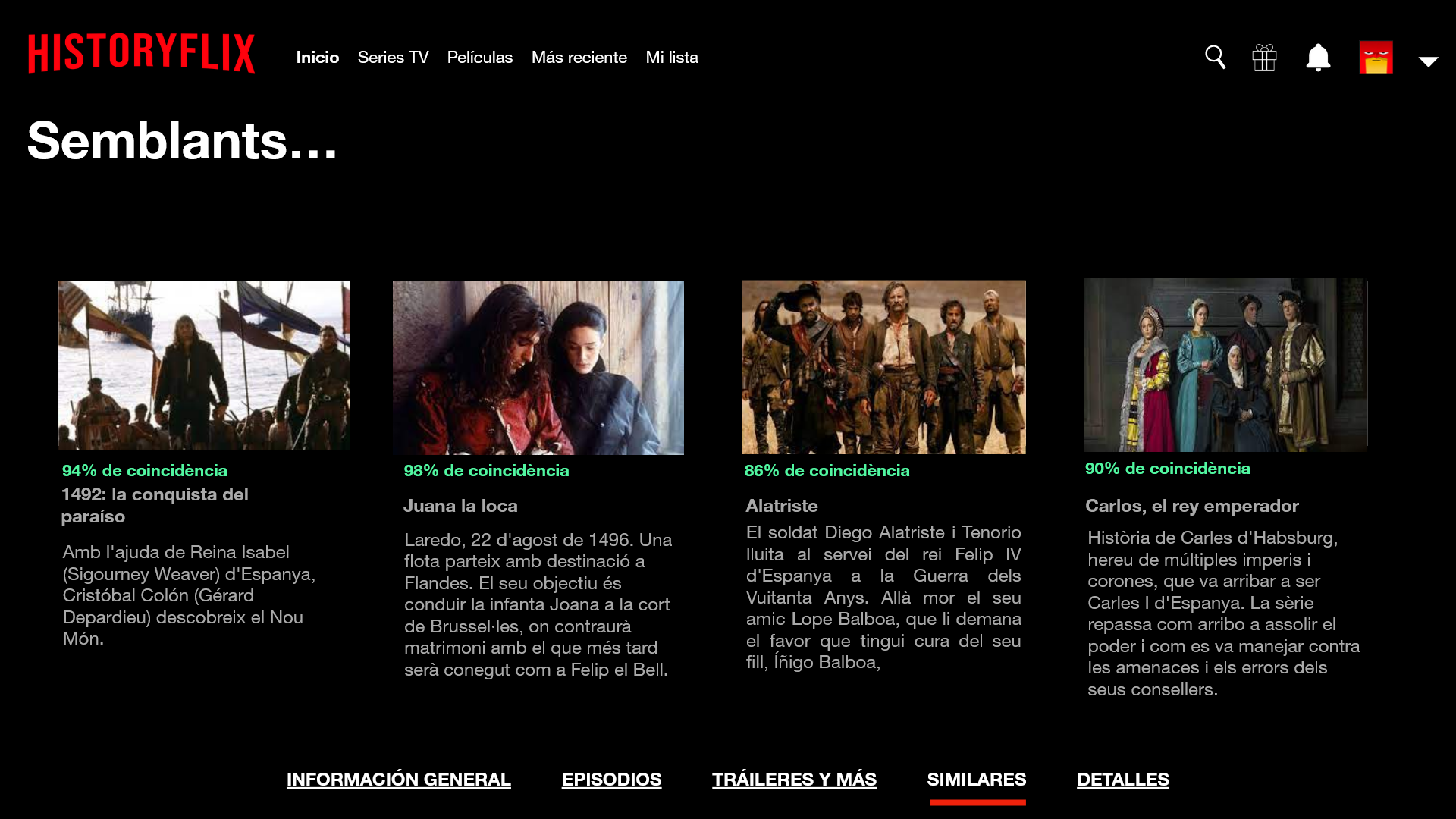Image resolution: width=1456 pixels, height=819 pixels.
Task: Open the Juana la loca thumbnail
Action: click(x=538, y=368)
